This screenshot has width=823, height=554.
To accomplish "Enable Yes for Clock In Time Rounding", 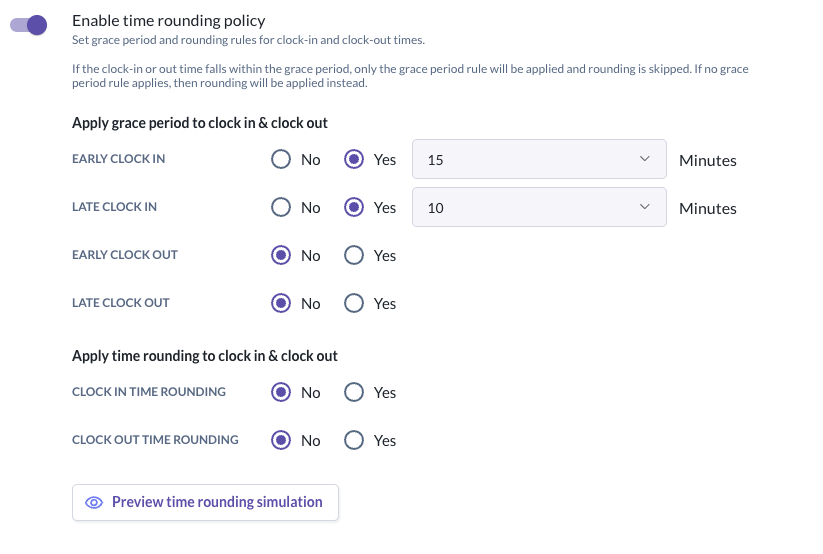I will pyautogui.click(x=354, y=393).
